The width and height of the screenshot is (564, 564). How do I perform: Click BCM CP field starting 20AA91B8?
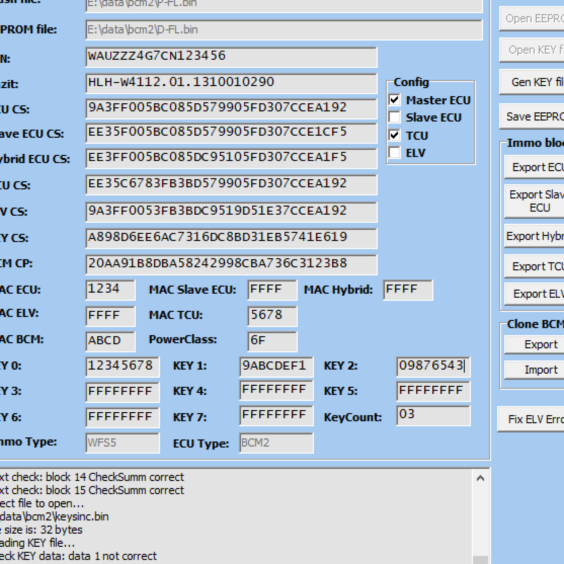pos(231,264)
